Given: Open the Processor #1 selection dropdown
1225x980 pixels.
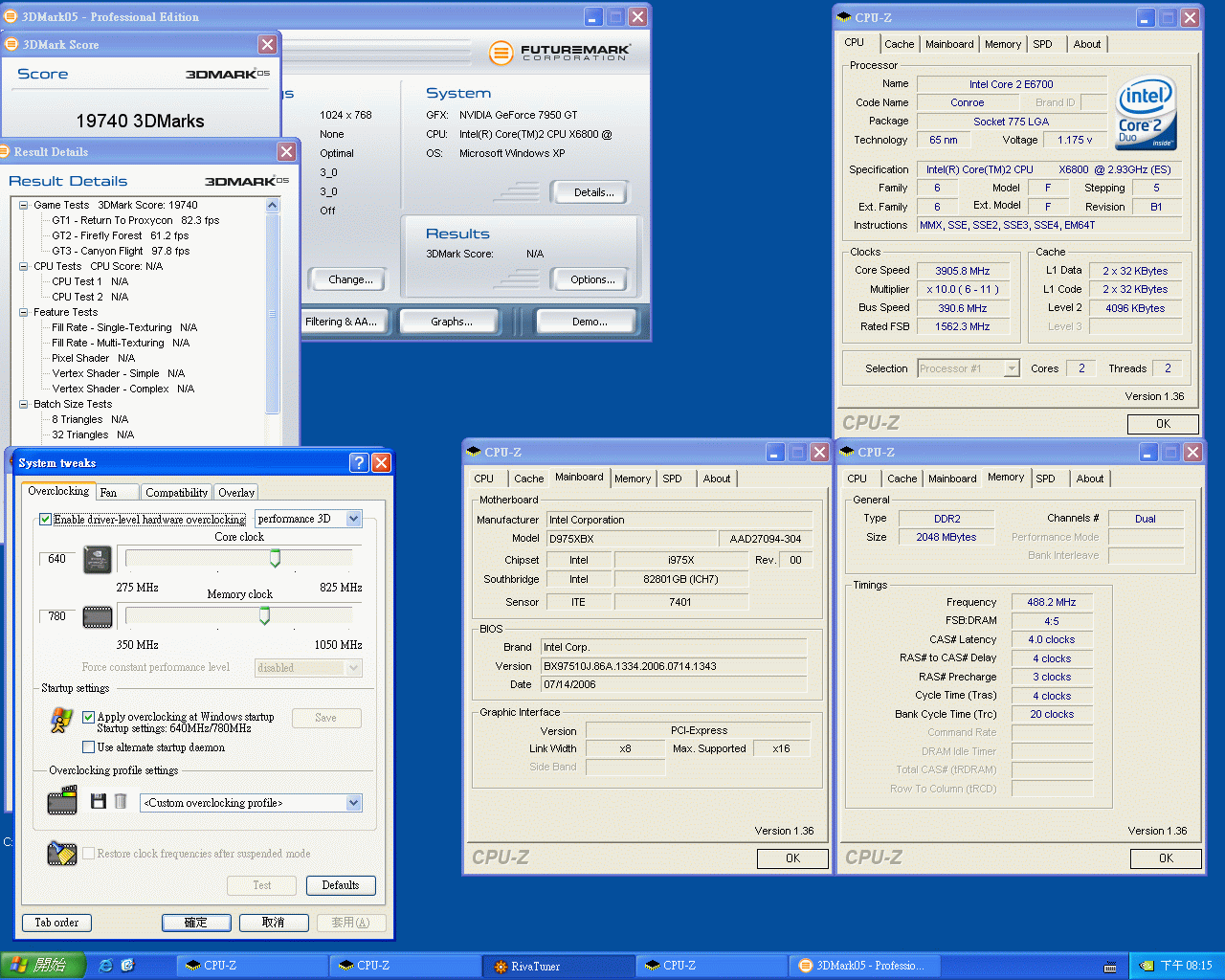Looking at the screenshot, I should point(1012,368).
